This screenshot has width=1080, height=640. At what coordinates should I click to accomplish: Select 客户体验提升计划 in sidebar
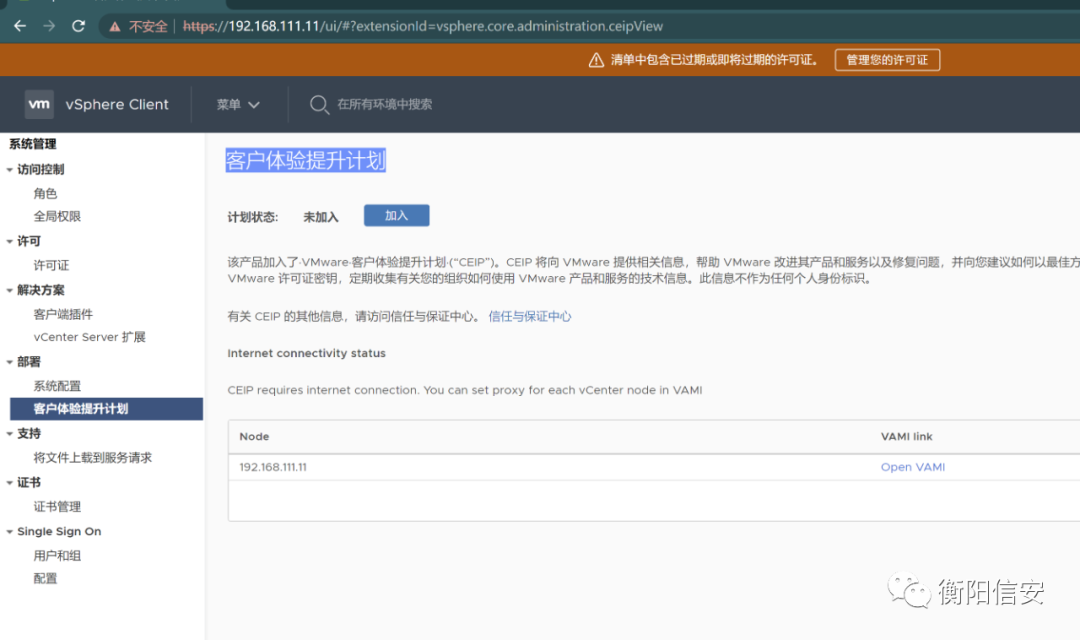[106, 409]
